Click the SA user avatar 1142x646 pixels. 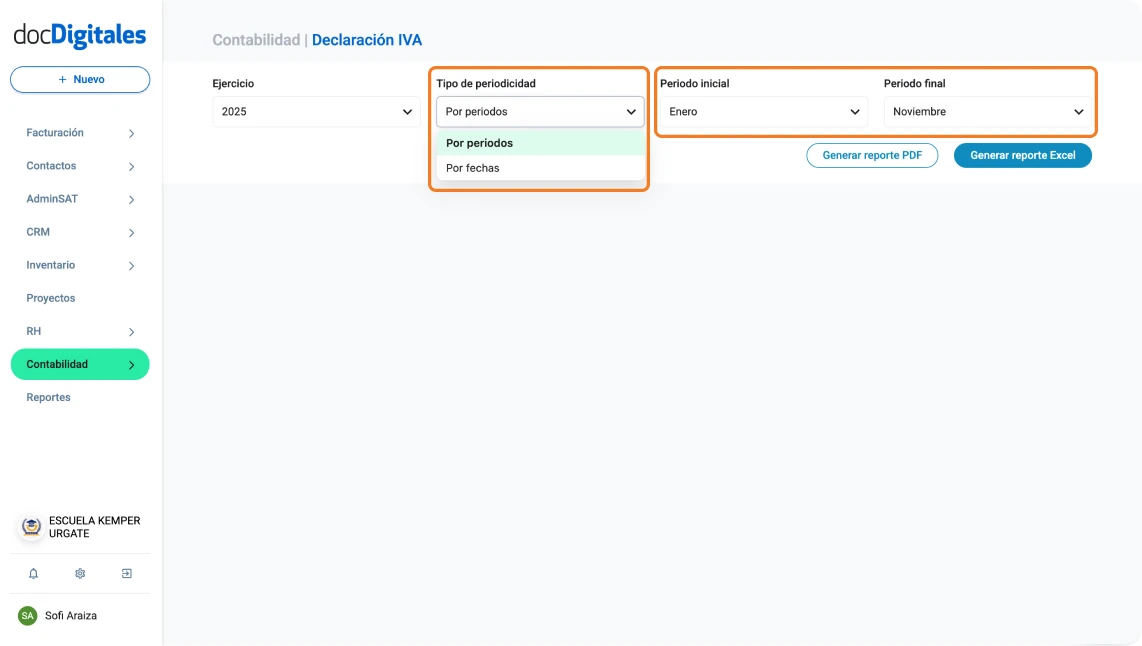click(28, 616)
